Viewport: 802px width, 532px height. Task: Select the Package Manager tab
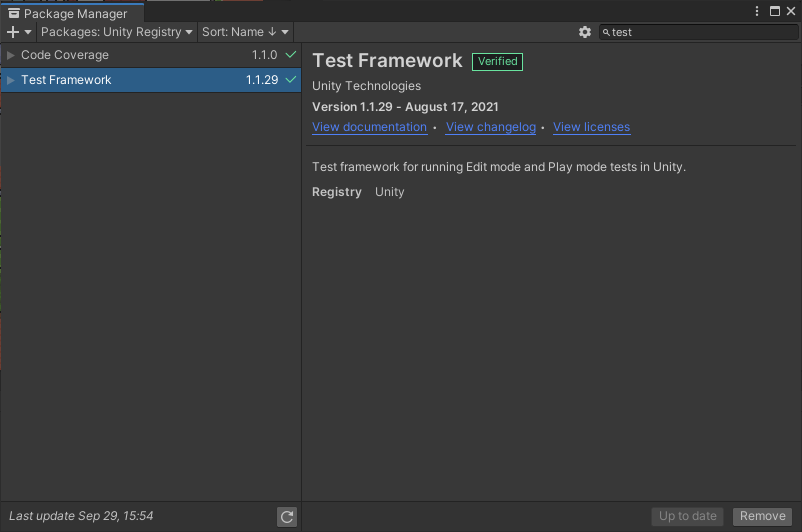[x=72, y=14]
